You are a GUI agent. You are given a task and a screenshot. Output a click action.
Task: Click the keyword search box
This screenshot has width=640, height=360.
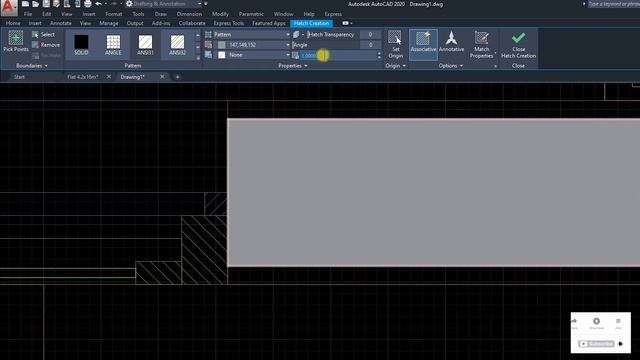(614, 4)
